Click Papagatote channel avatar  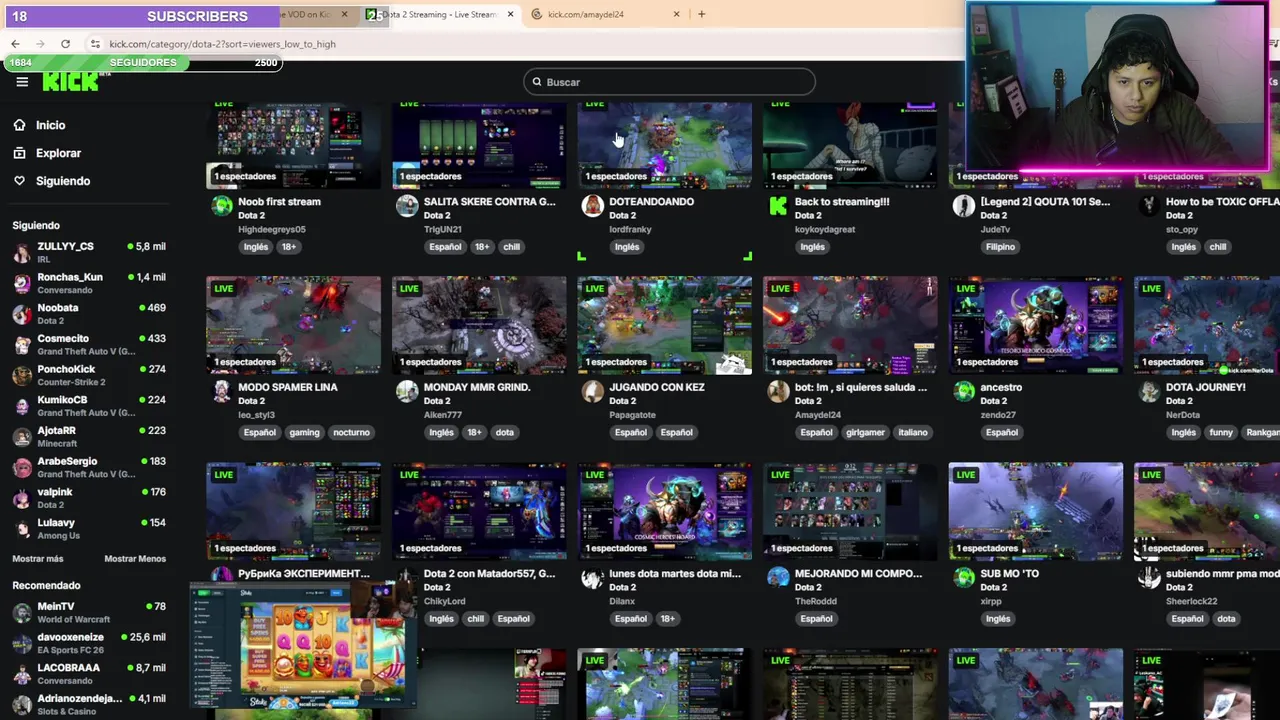point(593,392)
